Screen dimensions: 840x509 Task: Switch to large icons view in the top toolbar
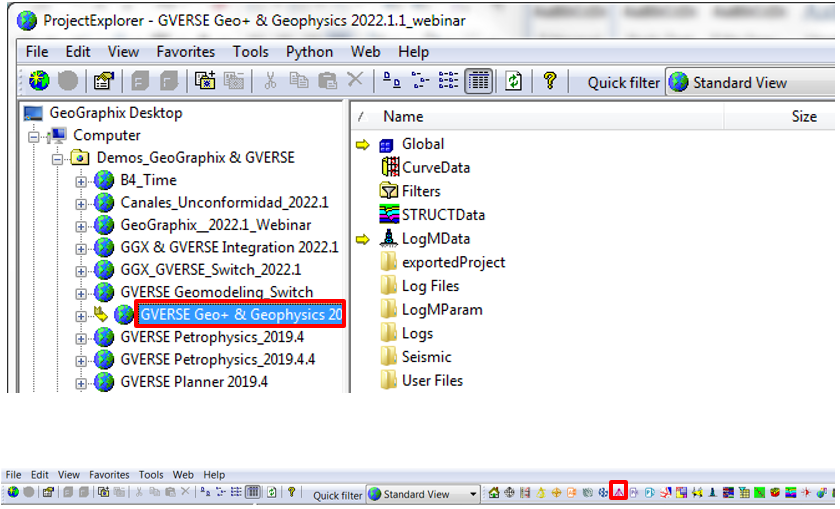pos(392,81)
